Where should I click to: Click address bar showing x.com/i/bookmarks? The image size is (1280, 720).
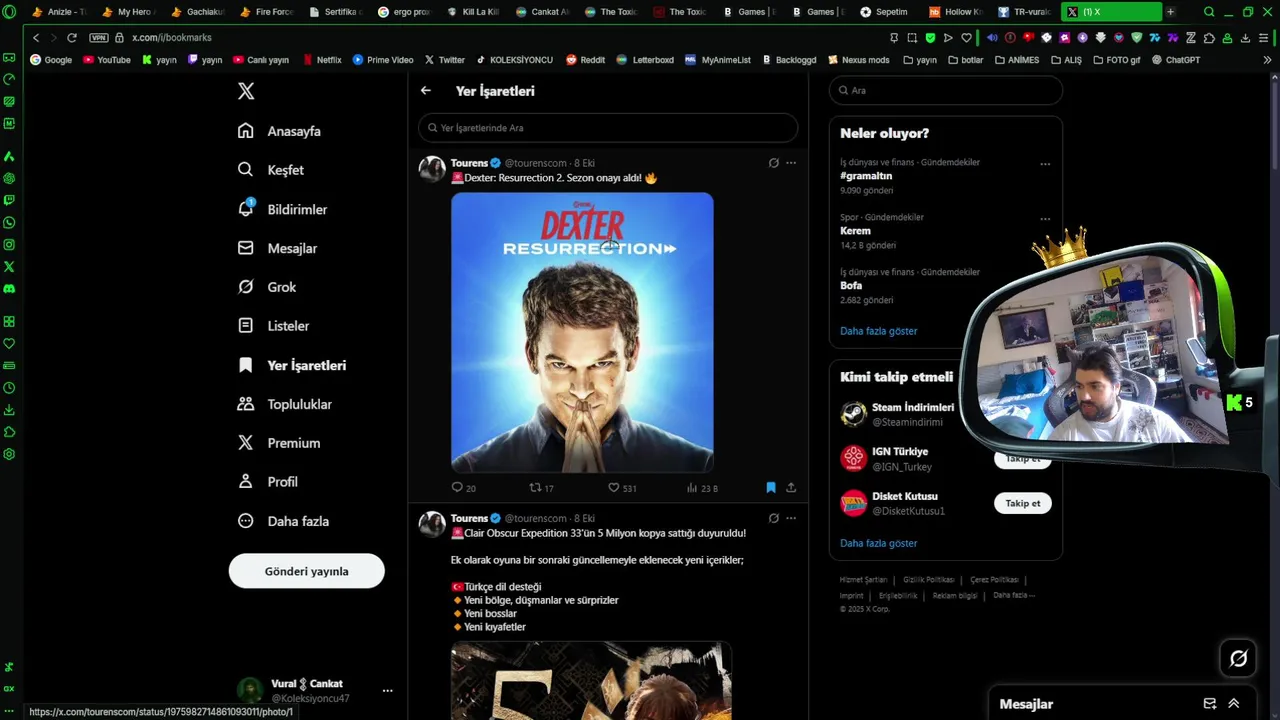pyautogui.click(x=172, y=38)
